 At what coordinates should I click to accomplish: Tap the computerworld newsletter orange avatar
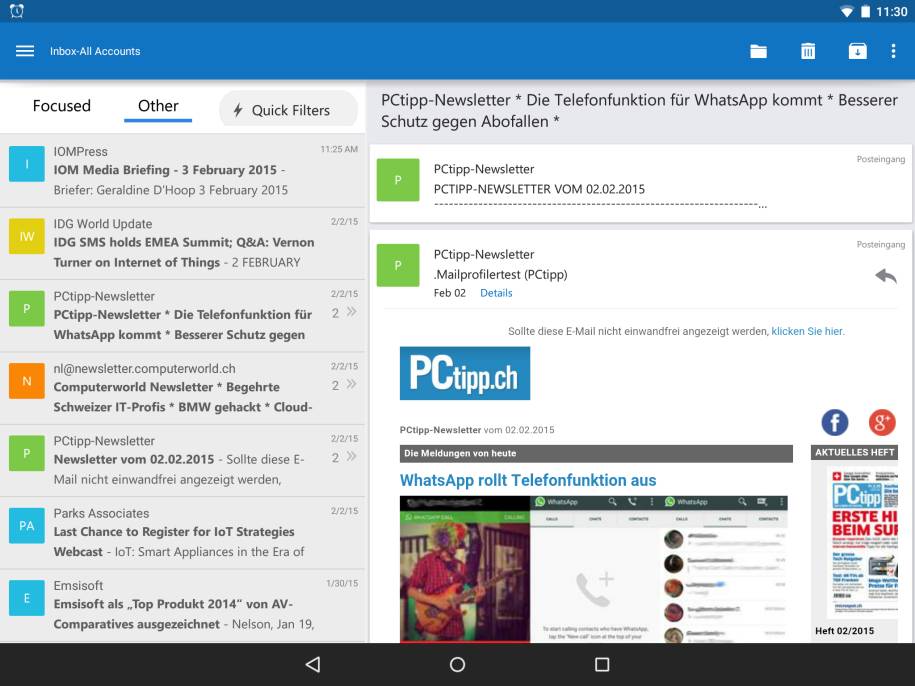[27, 381]
